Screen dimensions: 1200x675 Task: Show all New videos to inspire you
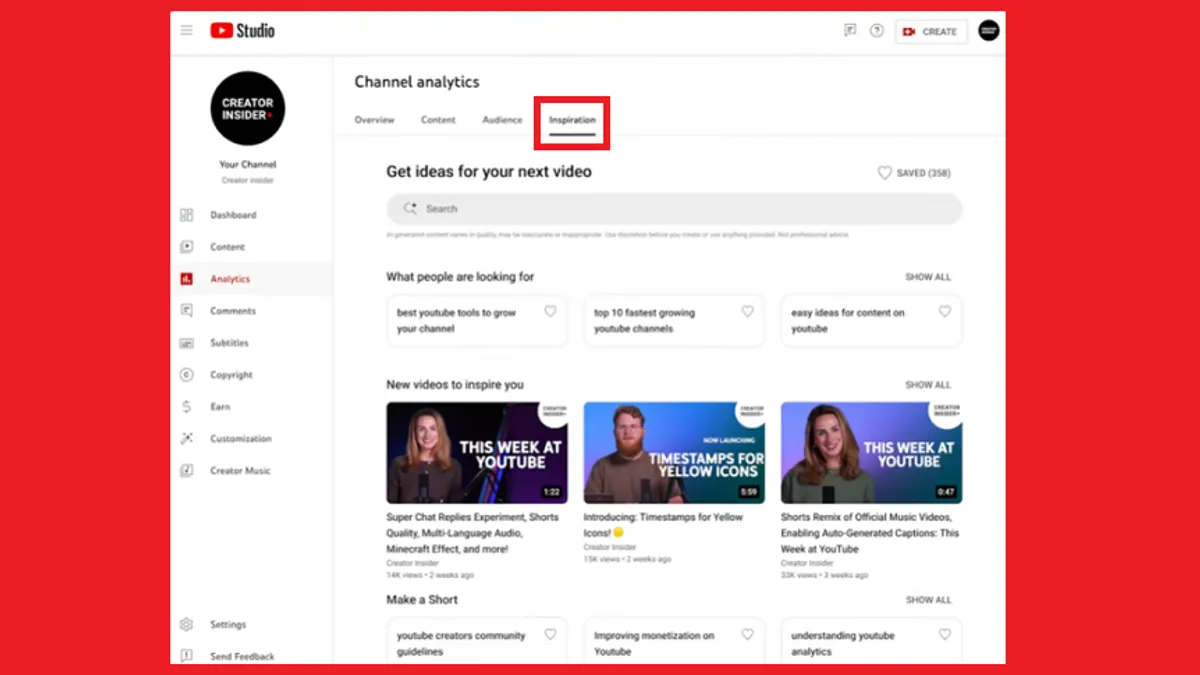click(928, 385)
